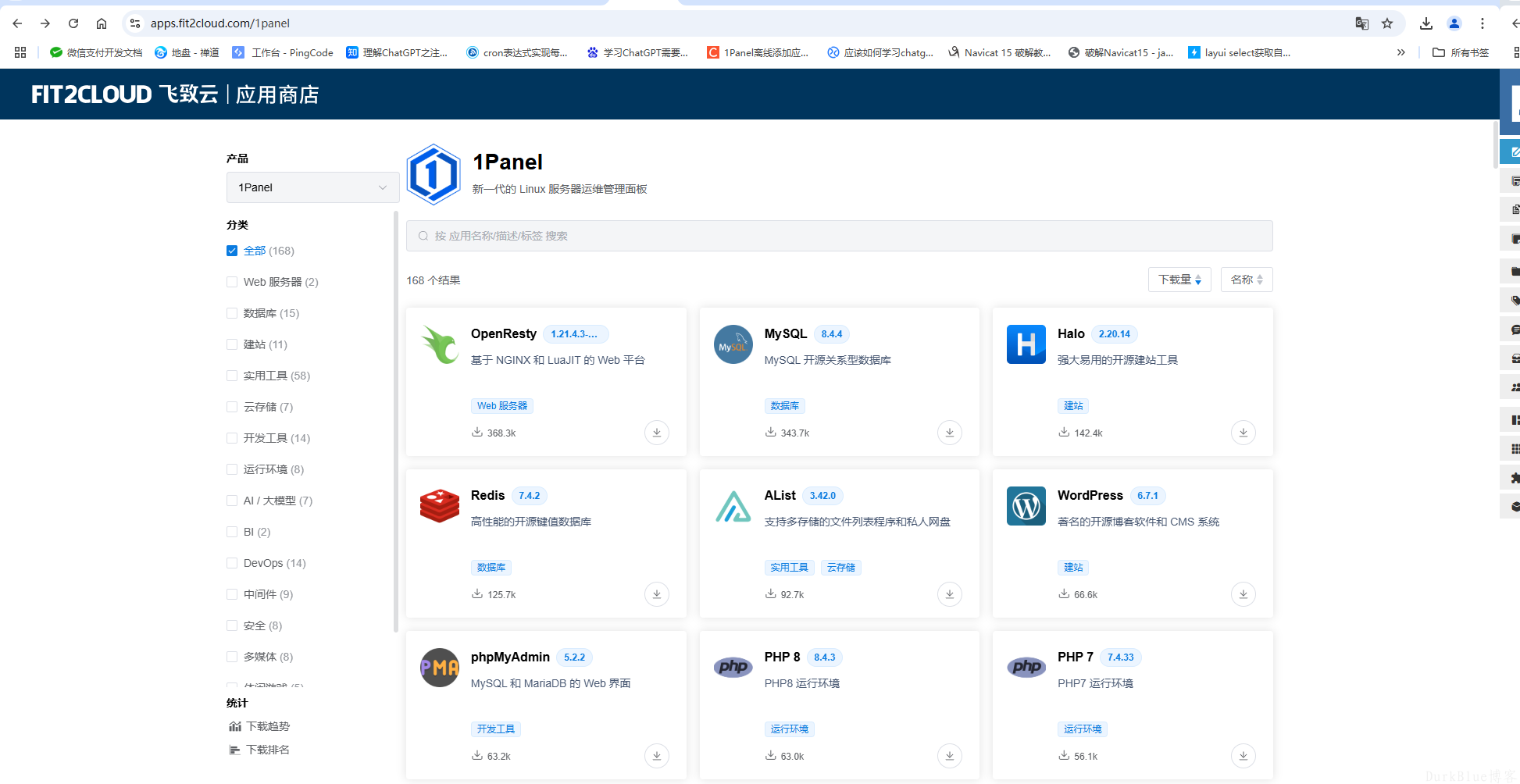Click browser back arrow

click(x=17, y=23)
